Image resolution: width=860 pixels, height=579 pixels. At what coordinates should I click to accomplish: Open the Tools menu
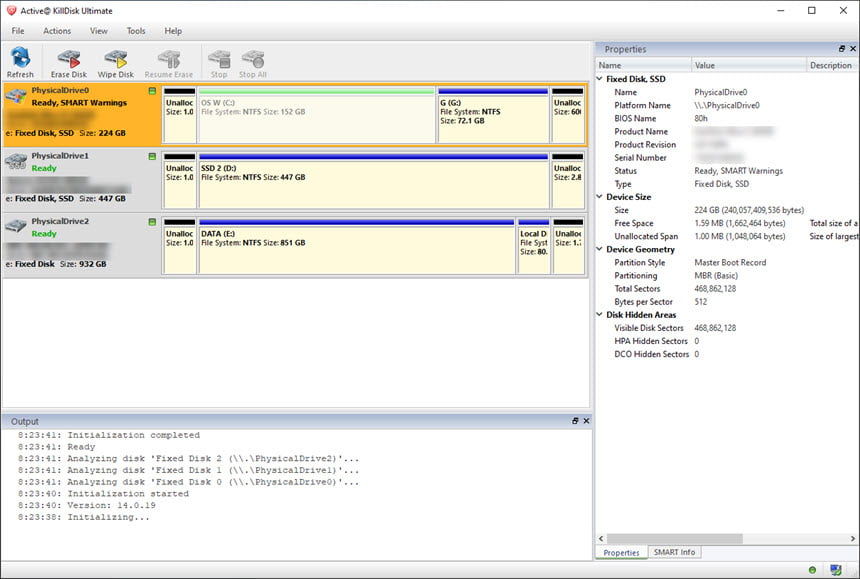(136, 31)
